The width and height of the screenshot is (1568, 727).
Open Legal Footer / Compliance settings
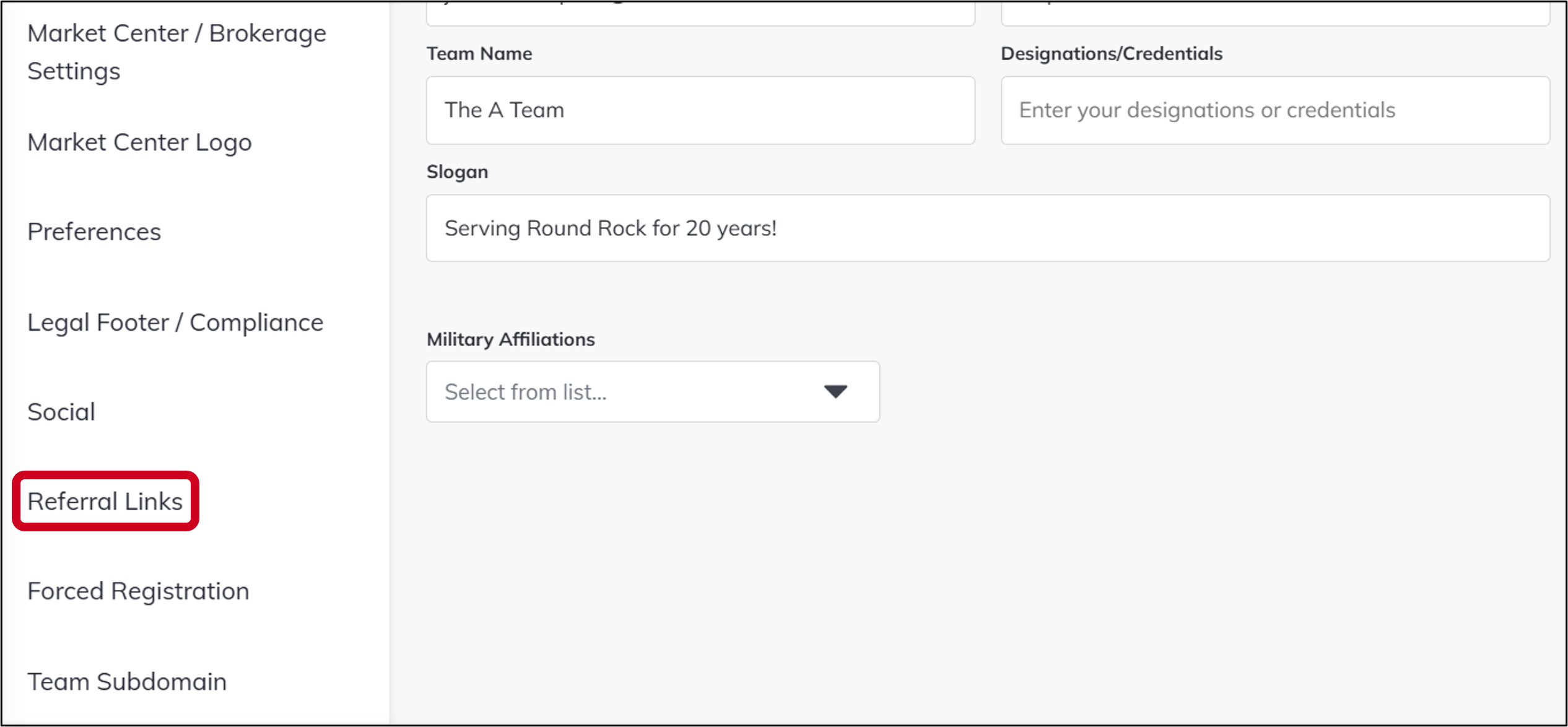point(175,323)
